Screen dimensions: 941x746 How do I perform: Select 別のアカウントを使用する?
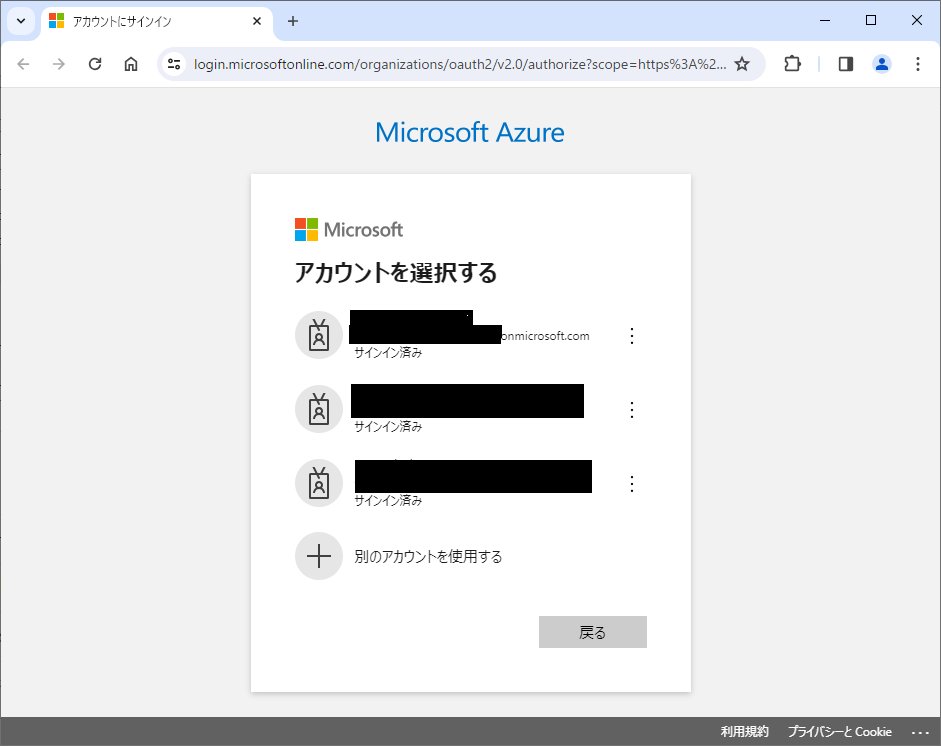428,557
